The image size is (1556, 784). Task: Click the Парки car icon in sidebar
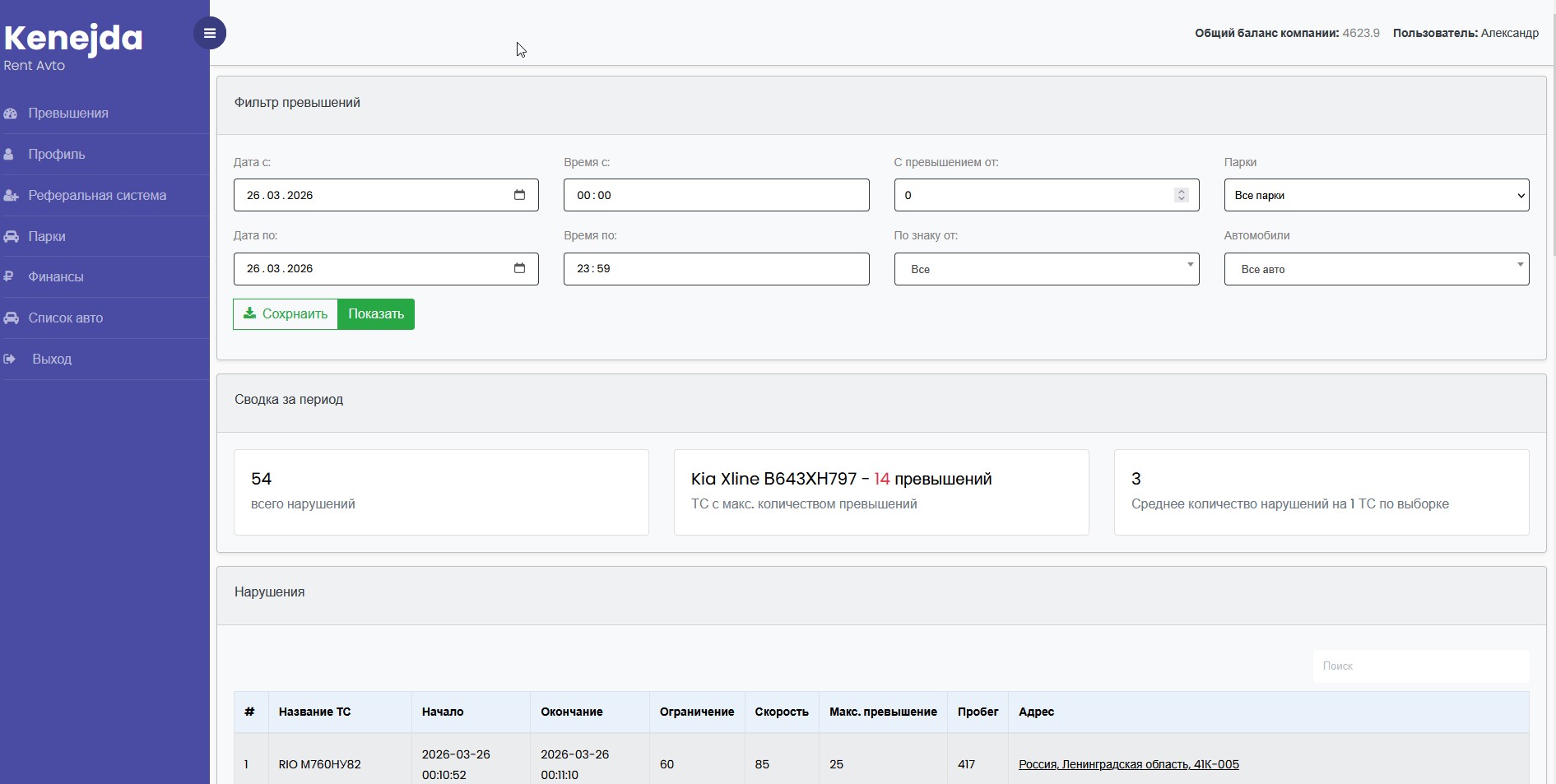(11, 237)
